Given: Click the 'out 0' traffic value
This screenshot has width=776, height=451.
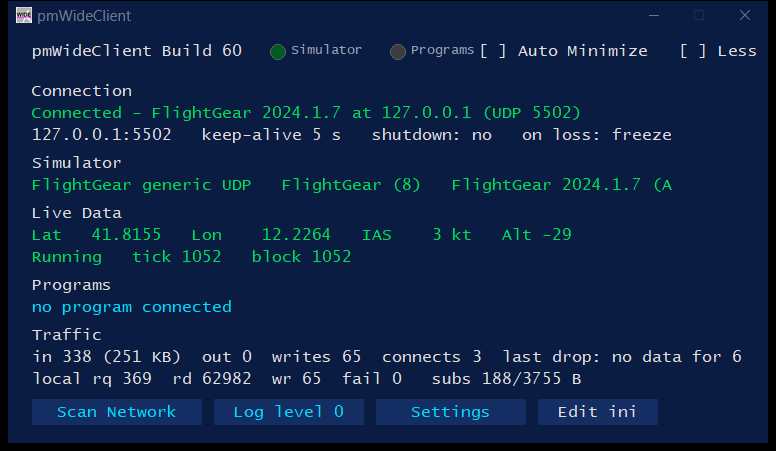Looking at the screenshot, I should [227, 357].
